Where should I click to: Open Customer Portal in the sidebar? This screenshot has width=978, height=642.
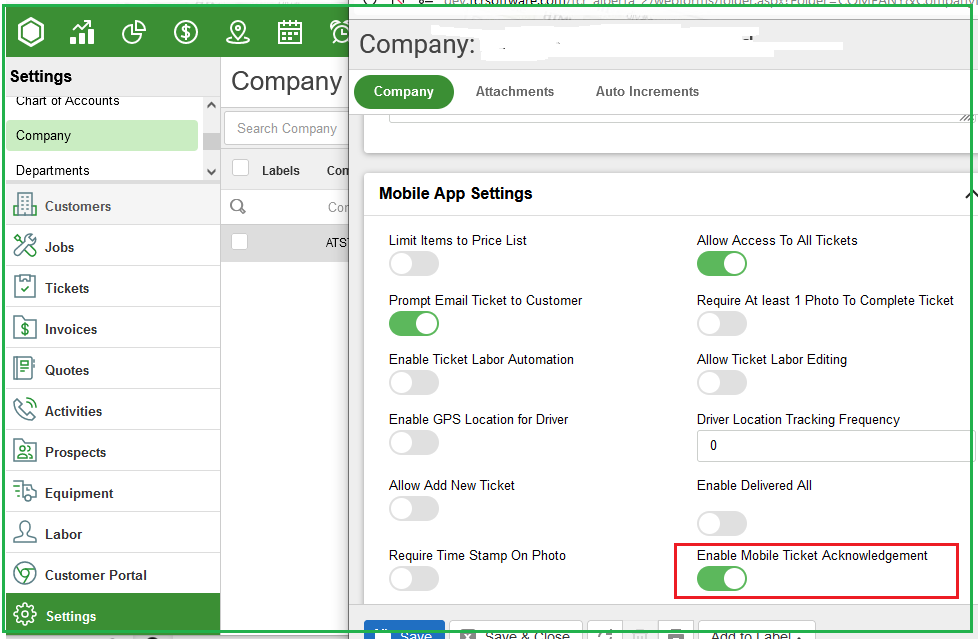pyautogui.click(x=113, y=575)
